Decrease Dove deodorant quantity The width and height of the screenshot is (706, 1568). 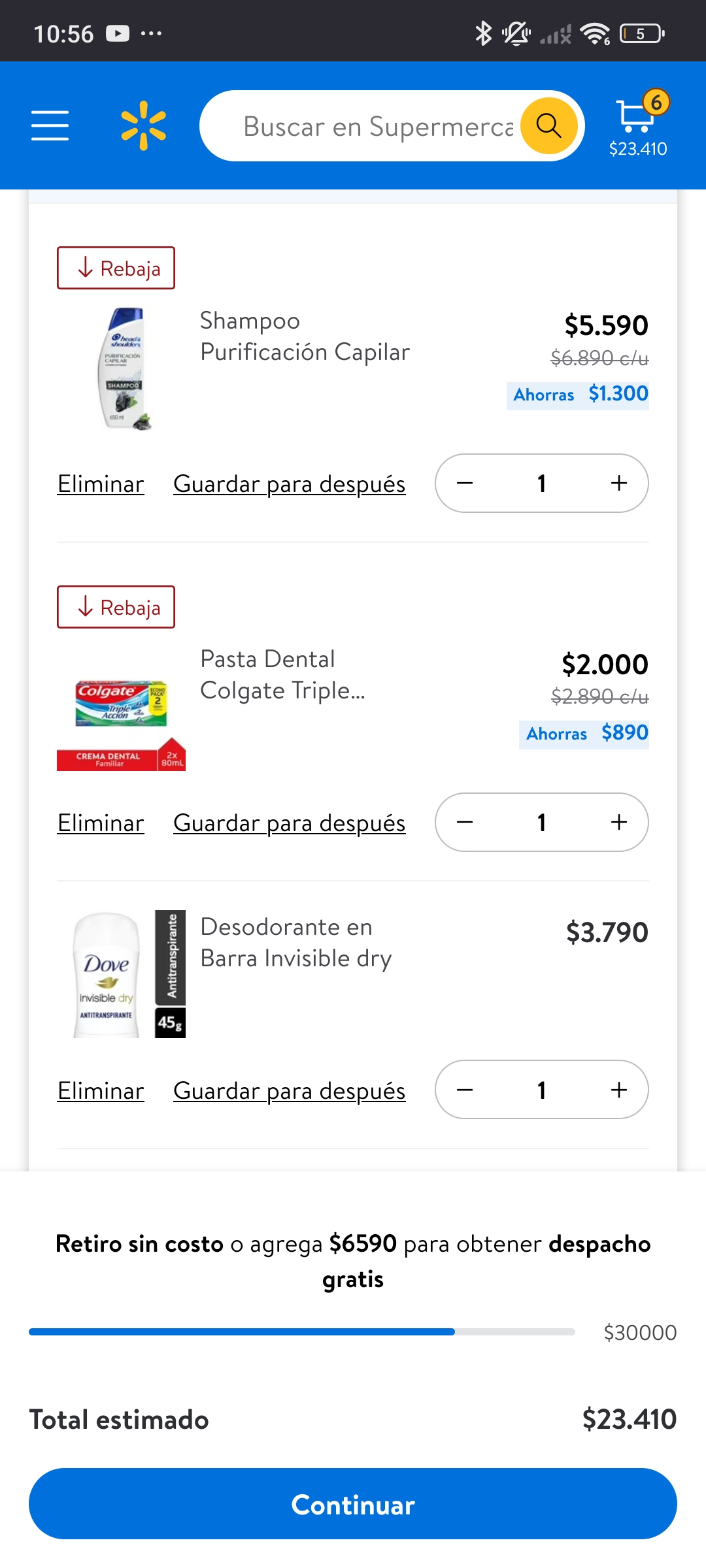coord(465,1090)
